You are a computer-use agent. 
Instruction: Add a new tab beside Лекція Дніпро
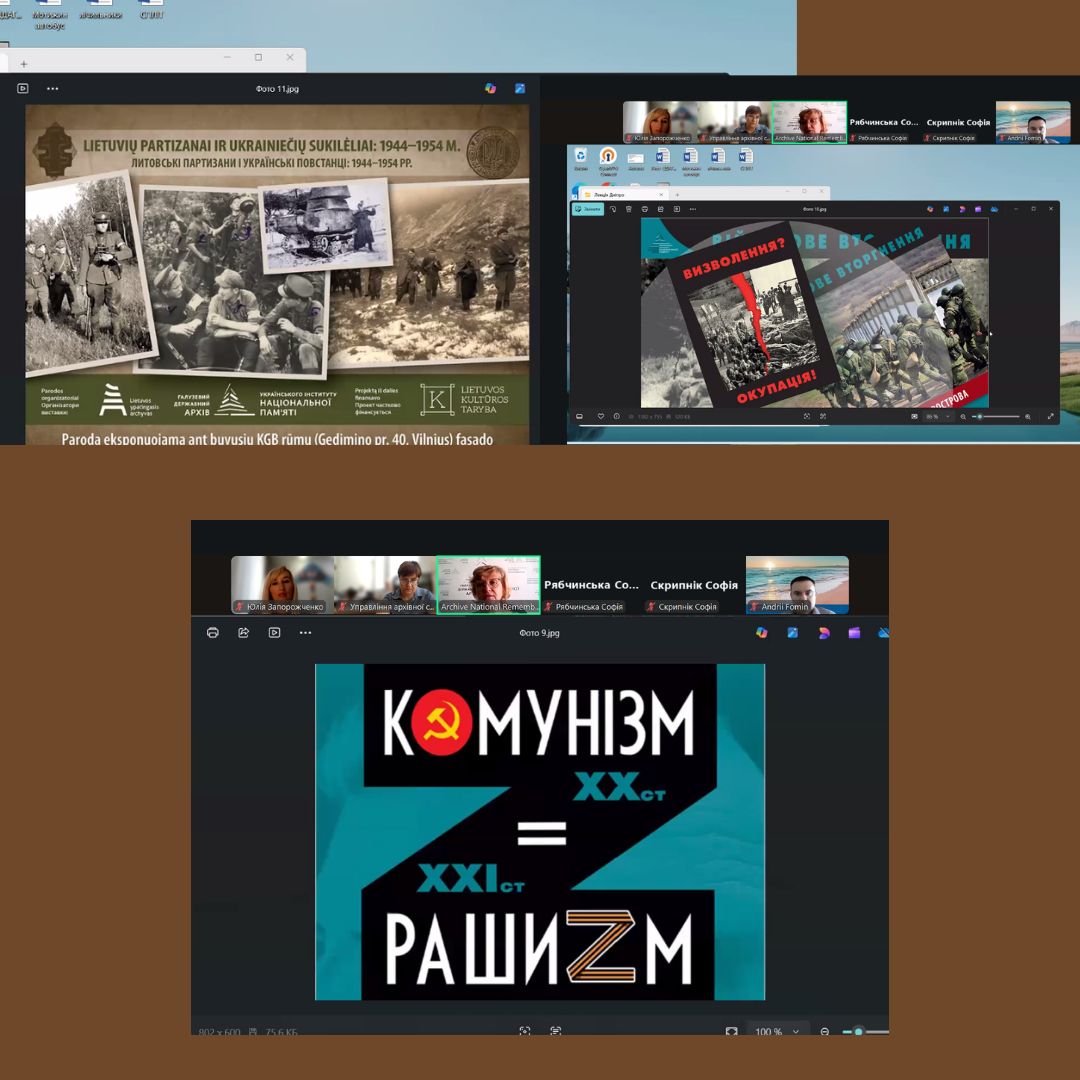(677, 195)
